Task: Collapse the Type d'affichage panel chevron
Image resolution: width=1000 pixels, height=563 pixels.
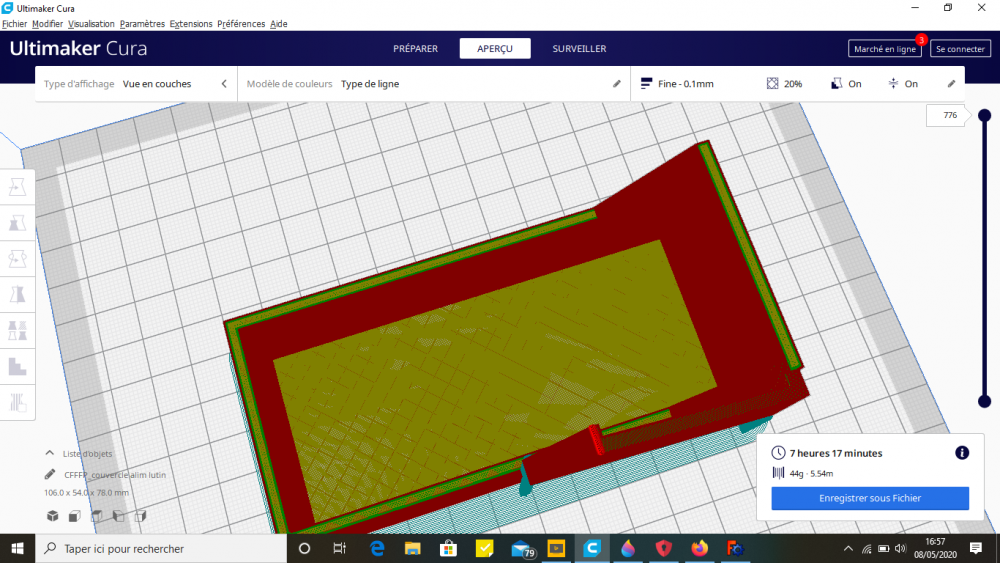Action: [x=224, y=84]
